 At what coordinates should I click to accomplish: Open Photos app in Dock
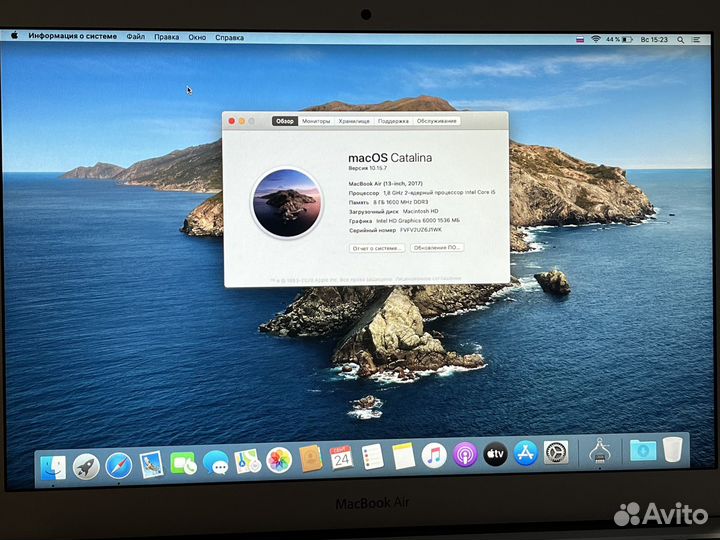click(279, 460)
